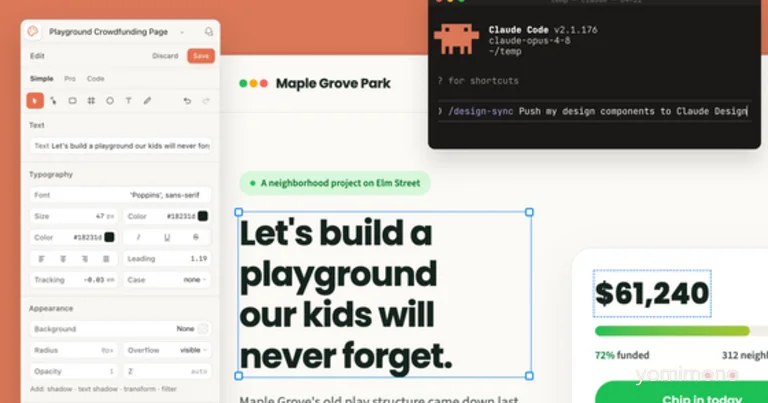
Task: Click the Maple Grove Park title
Action: [x=333, y=83]
